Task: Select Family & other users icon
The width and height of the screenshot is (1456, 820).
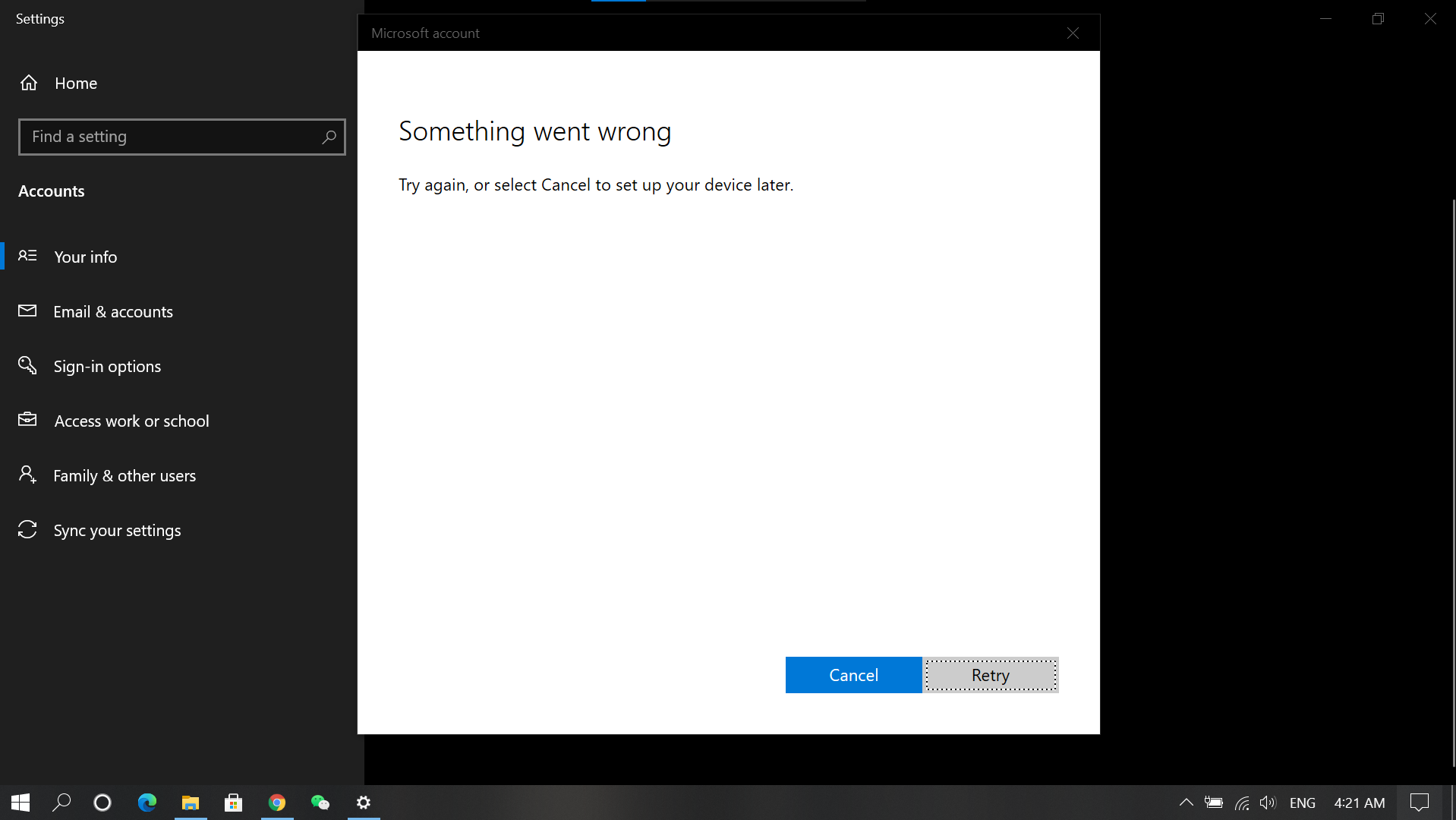Action: [x=27, y=475]
